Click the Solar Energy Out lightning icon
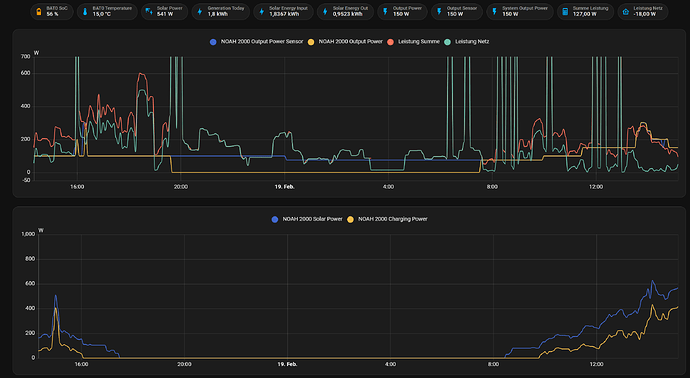This screenshot has height=378, width=690. coord(325,11)
